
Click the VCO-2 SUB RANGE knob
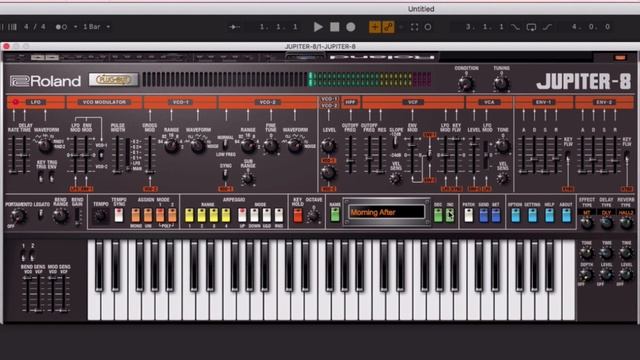click(248, 178)
